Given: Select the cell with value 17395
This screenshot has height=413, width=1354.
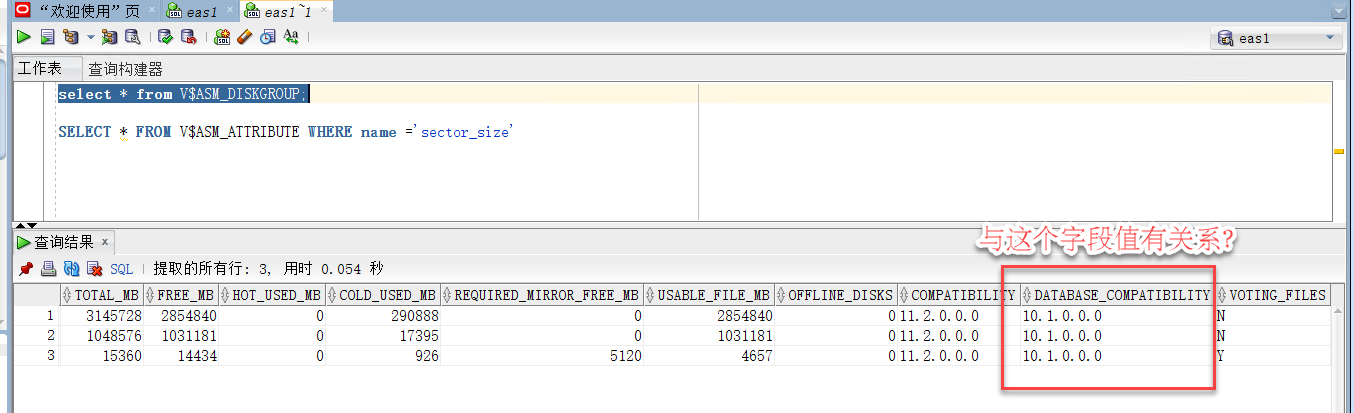Looking at the screenshot, I should [x=382, y=335].
